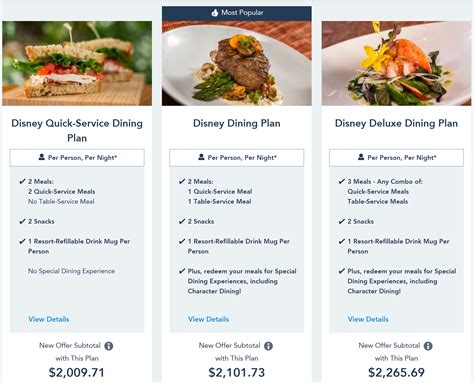
Task: Click the Disney Dining Plan title
Action: pyautogui.click(x=237, y=123)
